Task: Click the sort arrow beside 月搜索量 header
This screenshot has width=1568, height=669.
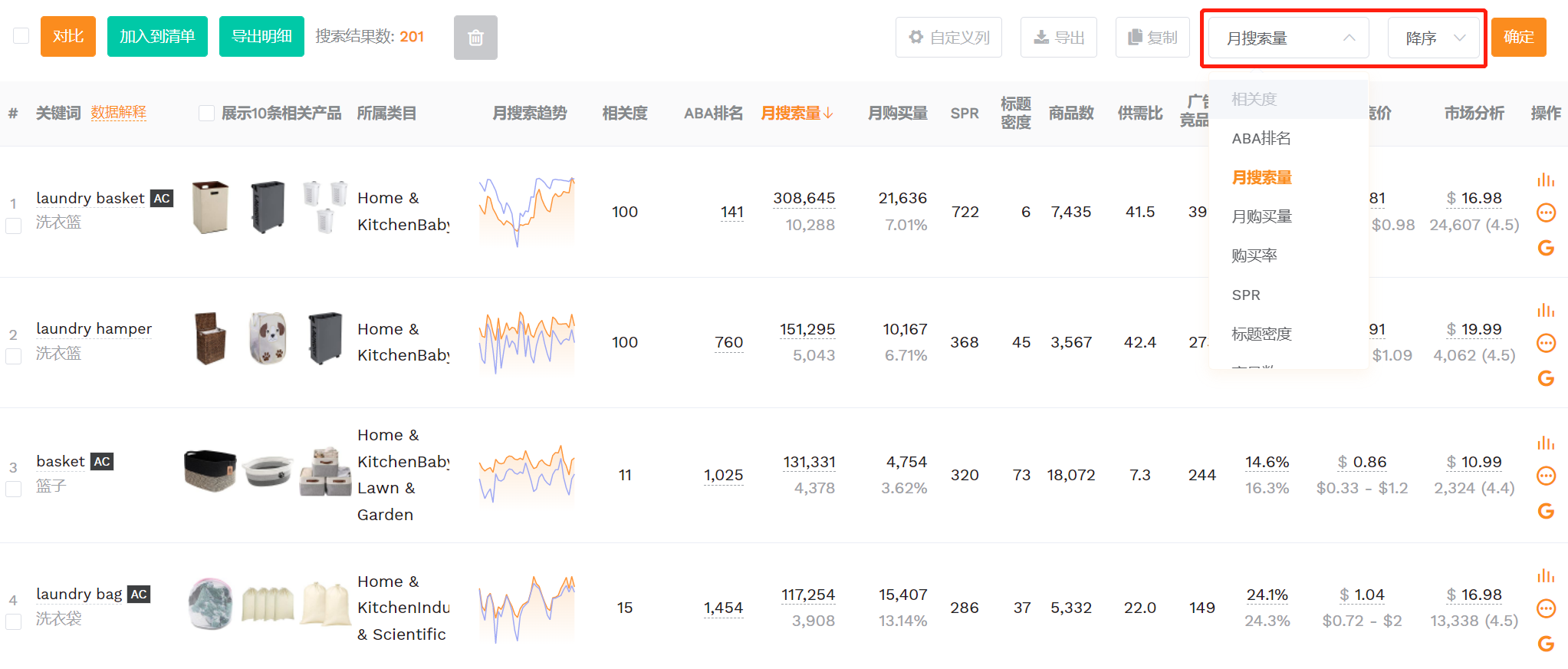Action: 829,114
